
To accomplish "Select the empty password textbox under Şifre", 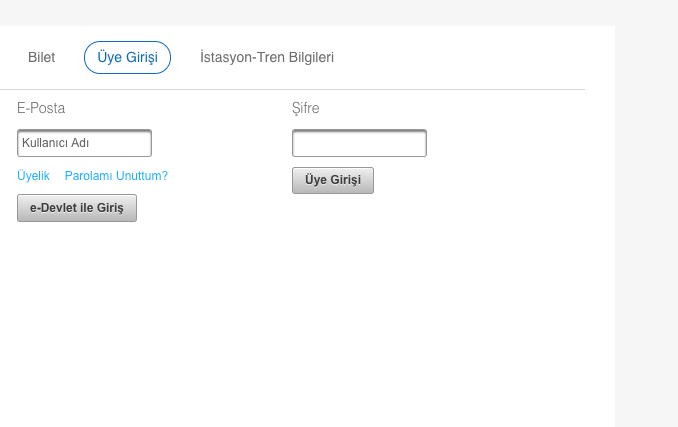I will [x=359, y=143].
